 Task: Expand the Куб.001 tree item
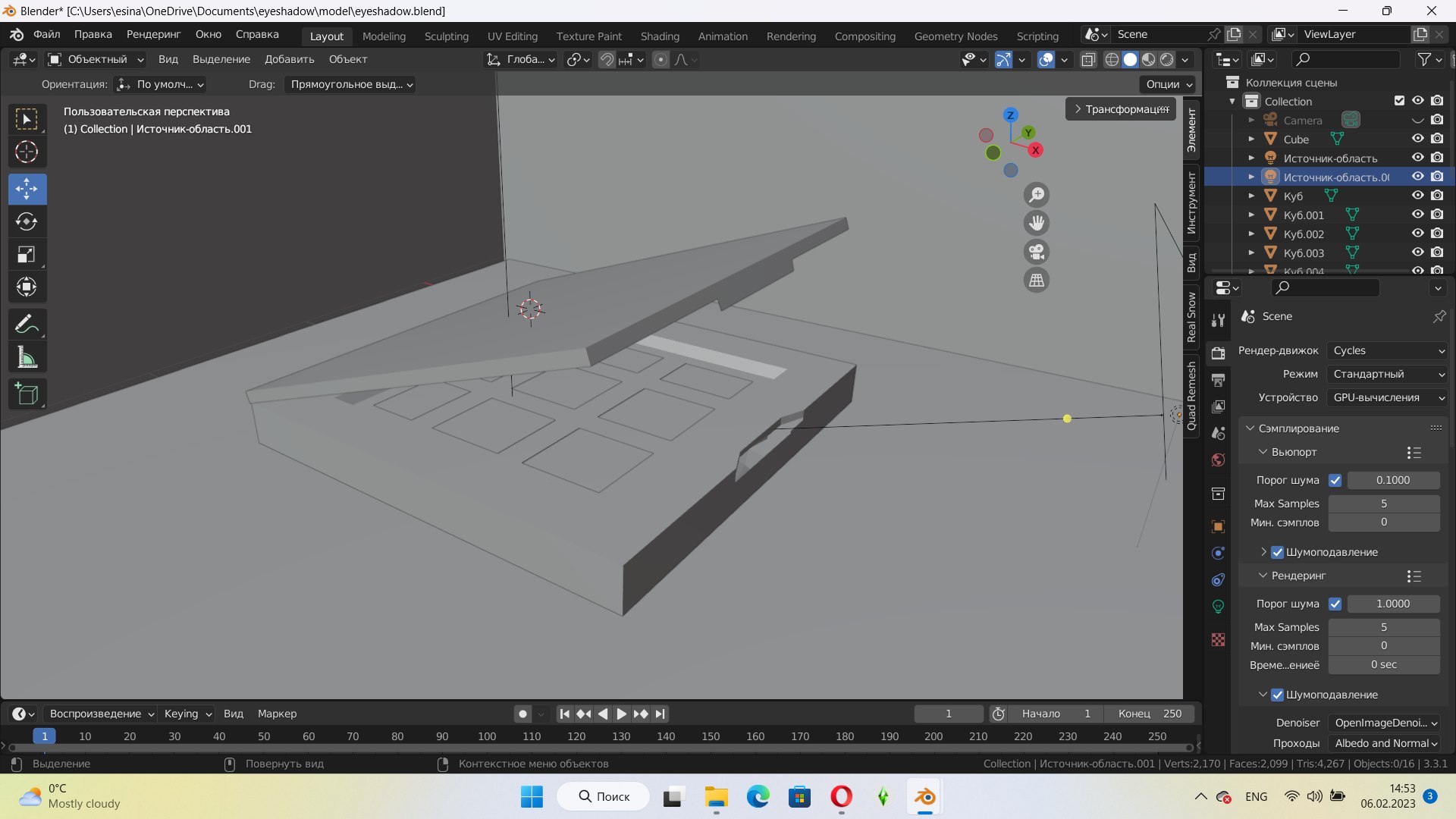[x=1251, y=215]
